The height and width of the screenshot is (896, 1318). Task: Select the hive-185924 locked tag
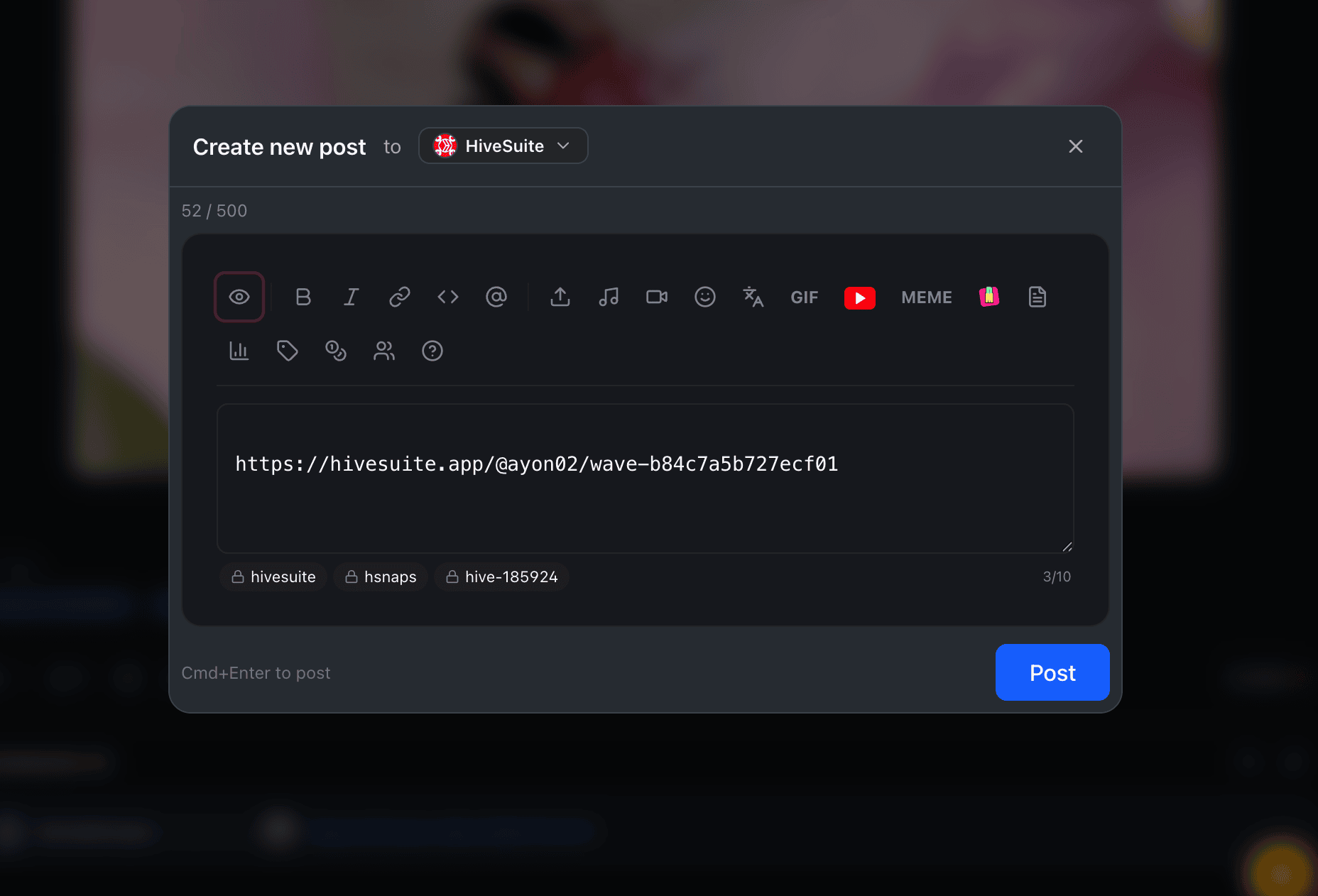click(x=501, y=577)
